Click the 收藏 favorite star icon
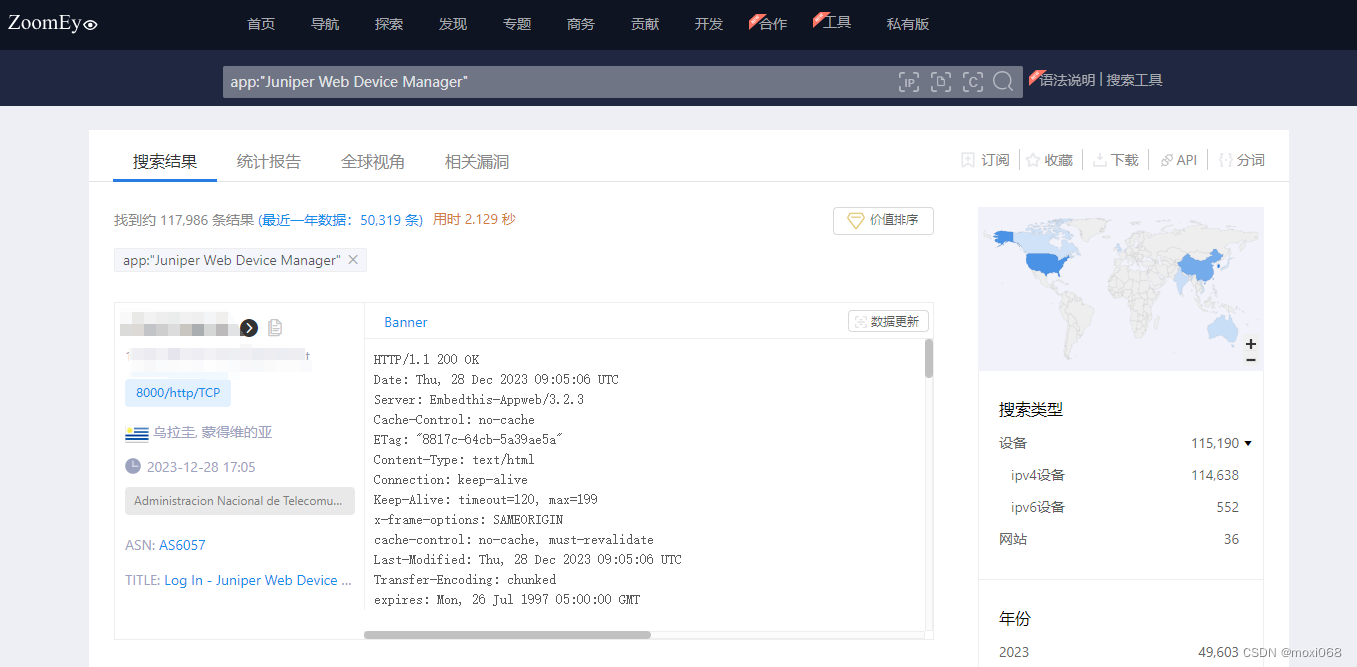 tap(1033, 160)
